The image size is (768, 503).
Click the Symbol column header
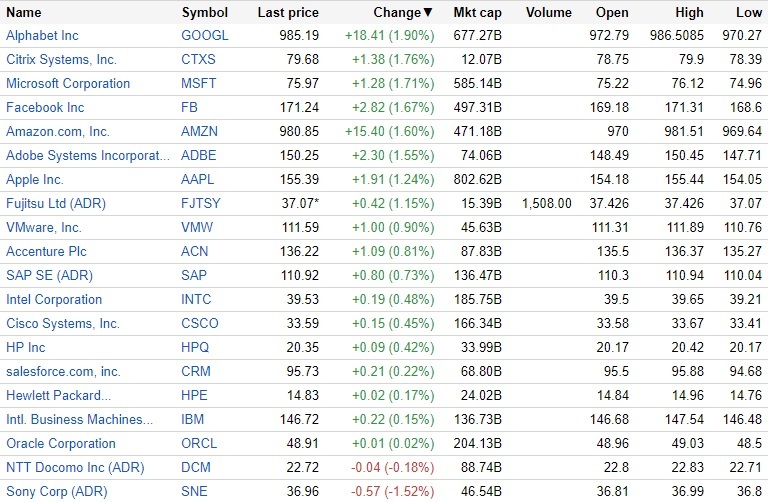click(204, 13)
